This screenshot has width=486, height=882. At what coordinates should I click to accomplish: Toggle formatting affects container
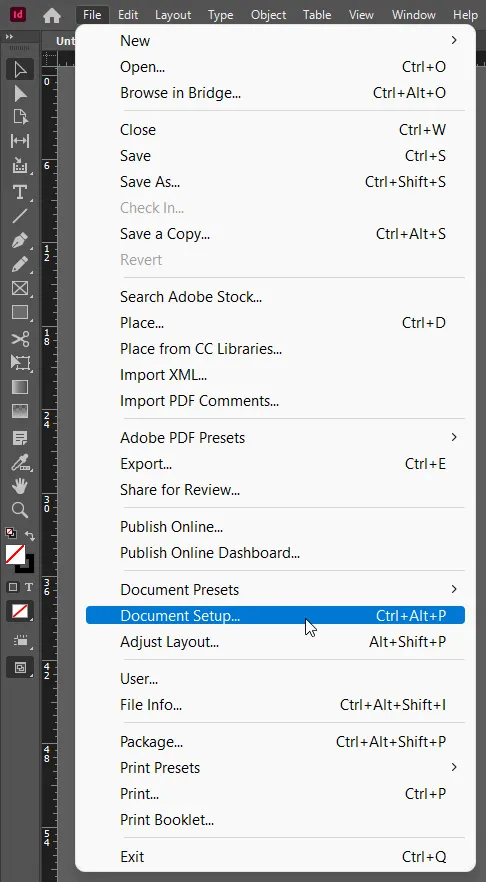click(x=12, y=587)
